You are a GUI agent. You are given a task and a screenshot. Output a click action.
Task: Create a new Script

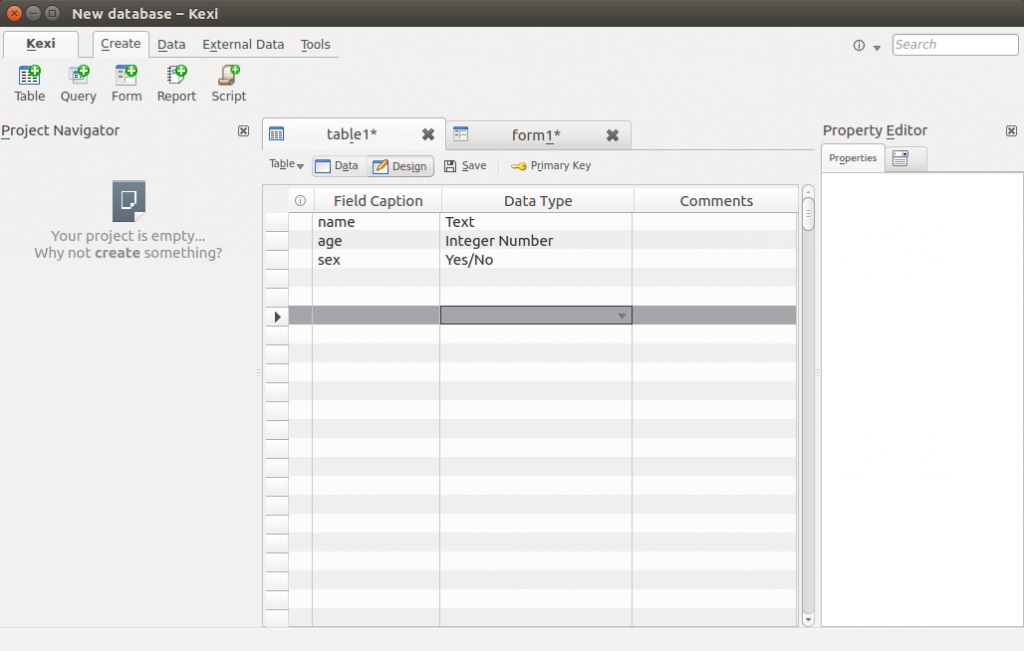coord(229,84)
